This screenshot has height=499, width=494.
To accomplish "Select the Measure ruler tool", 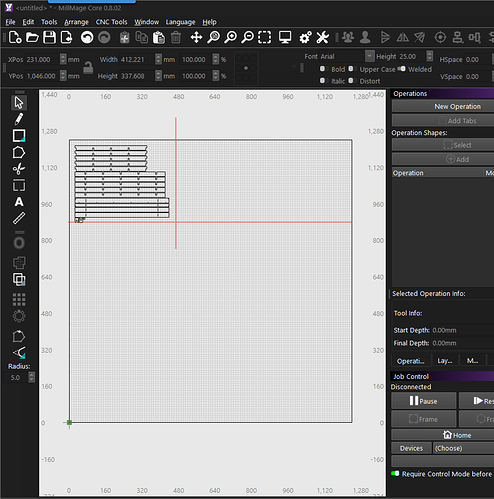I will point(19,218).
